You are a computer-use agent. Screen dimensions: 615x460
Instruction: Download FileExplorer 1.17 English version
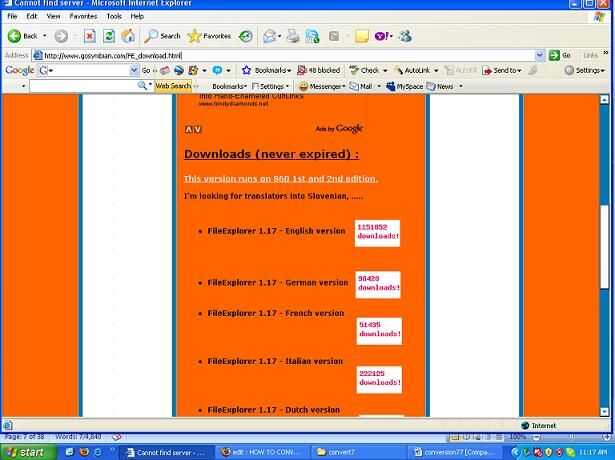[276, 231]
